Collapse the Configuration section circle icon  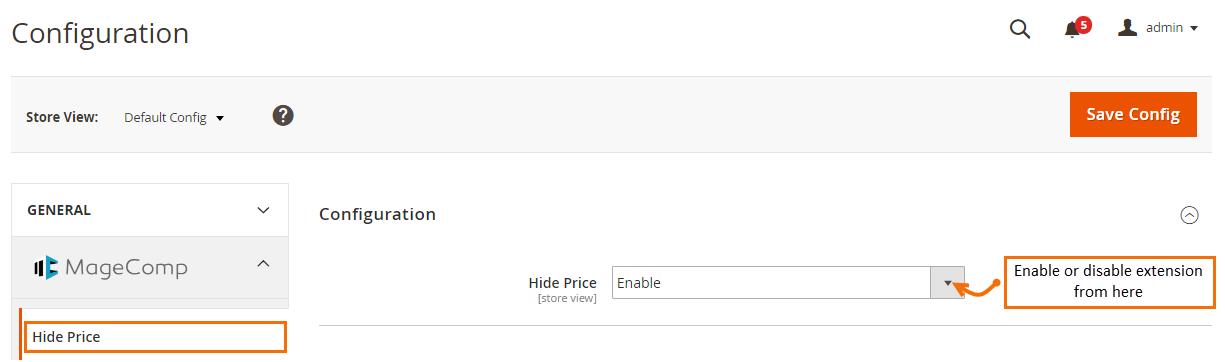pyautogui.click(x=1189, y=214)
